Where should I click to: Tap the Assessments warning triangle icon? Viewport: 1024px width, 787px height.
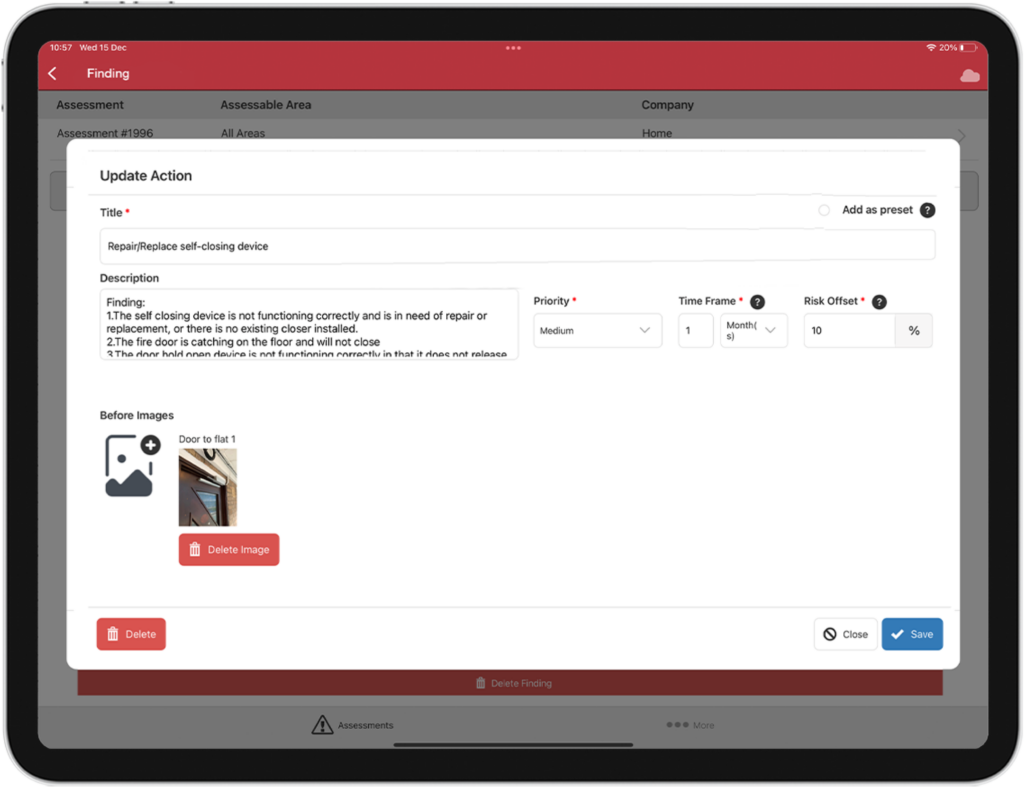point(322,724)
